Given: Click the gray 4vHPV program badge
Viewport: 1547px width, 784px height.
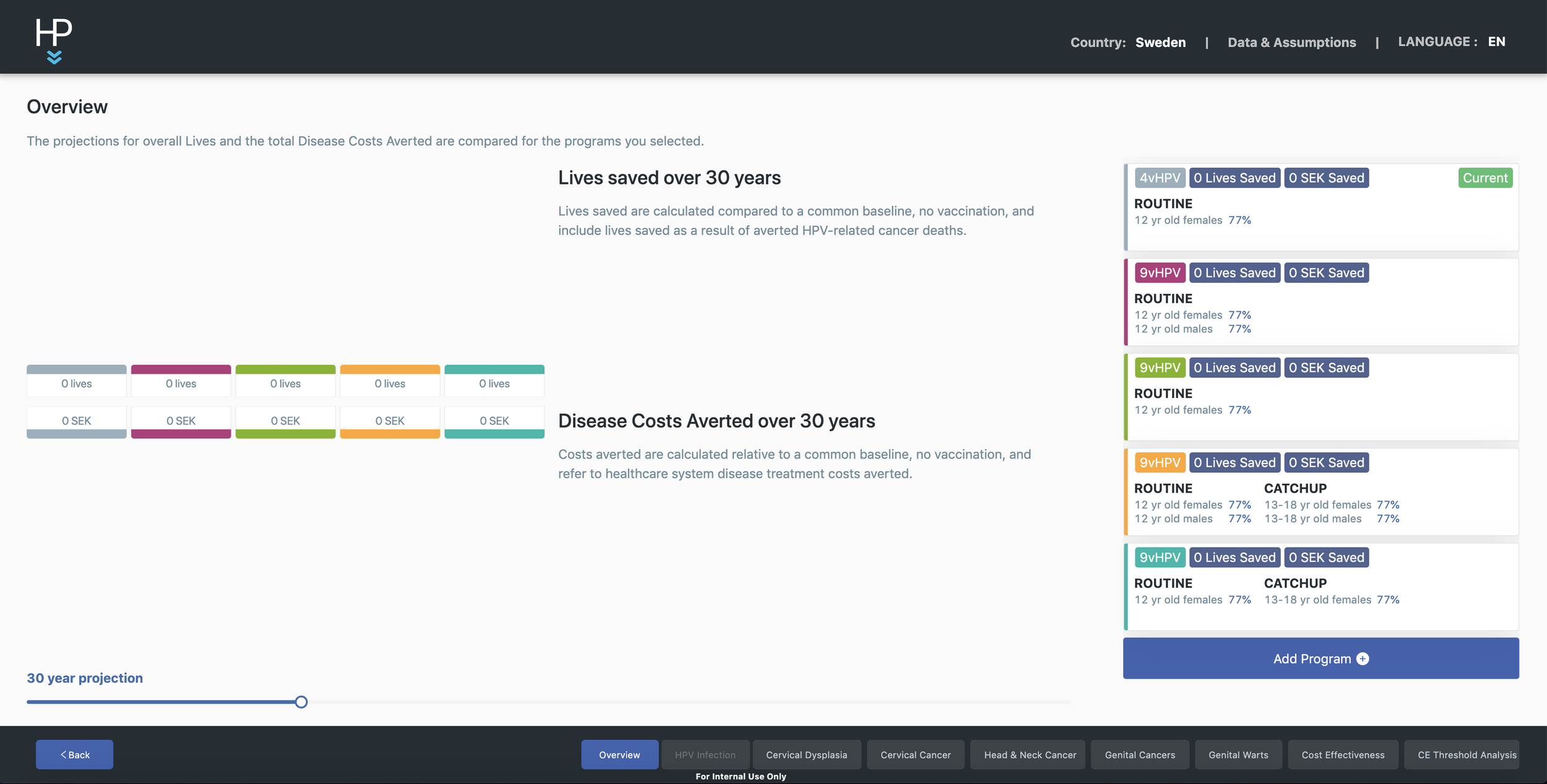Looking at the screenshot, I should click(1160, 178).
